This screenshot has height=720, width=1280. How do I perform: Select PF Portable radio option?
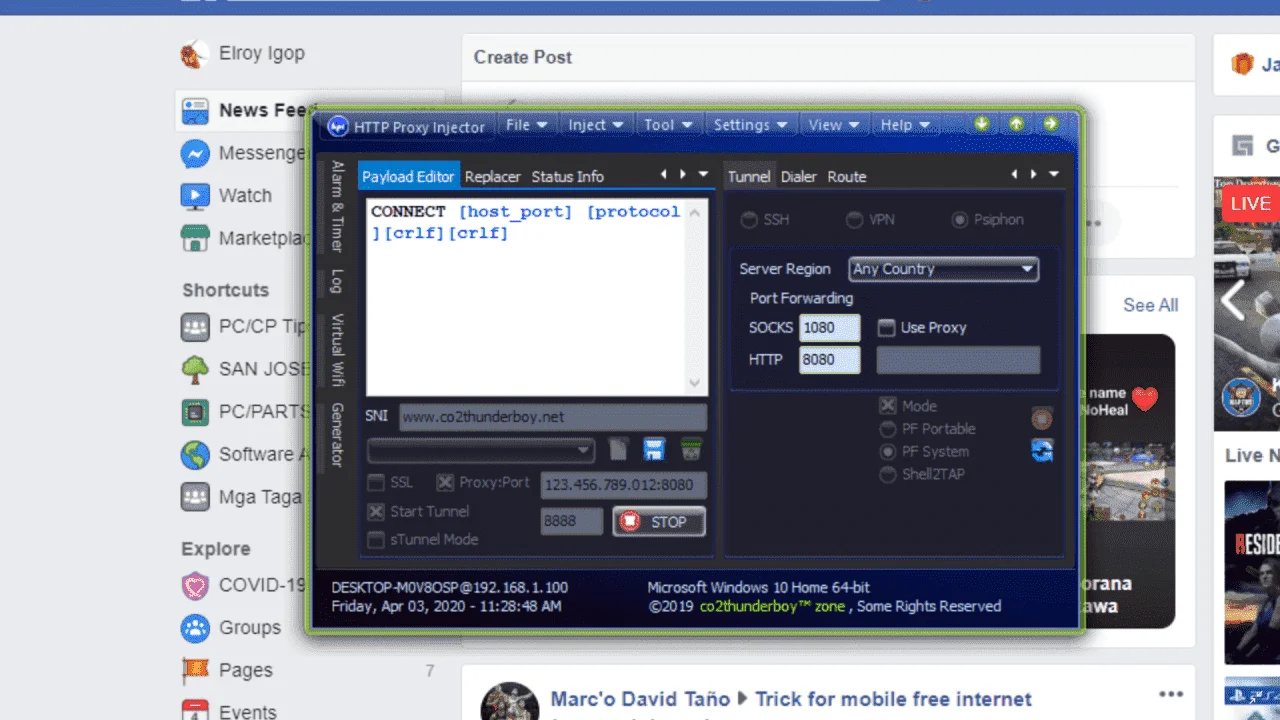coord(887,429)
